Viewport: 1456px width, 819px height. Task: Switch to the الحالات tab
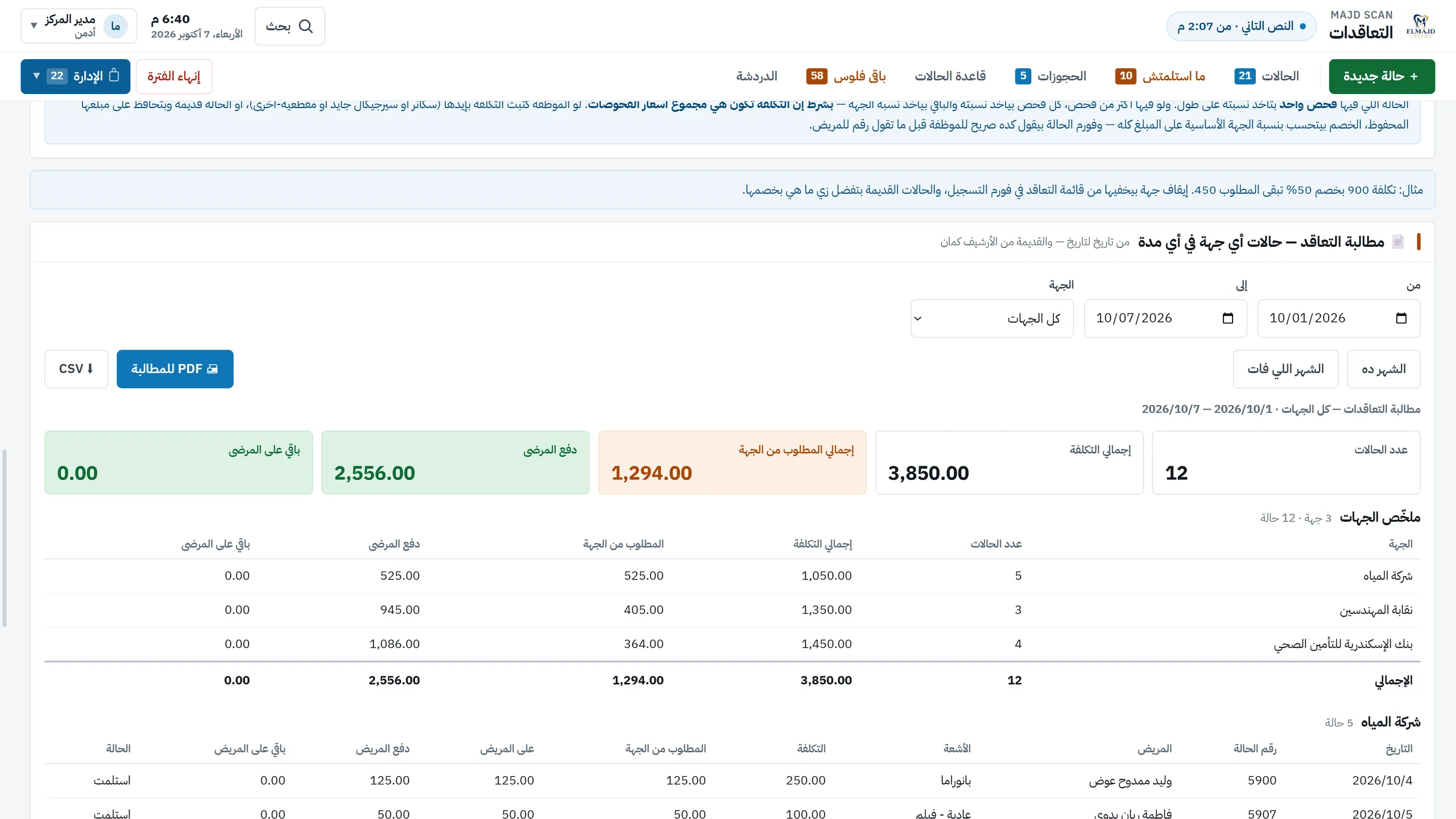click(1266, 76)
